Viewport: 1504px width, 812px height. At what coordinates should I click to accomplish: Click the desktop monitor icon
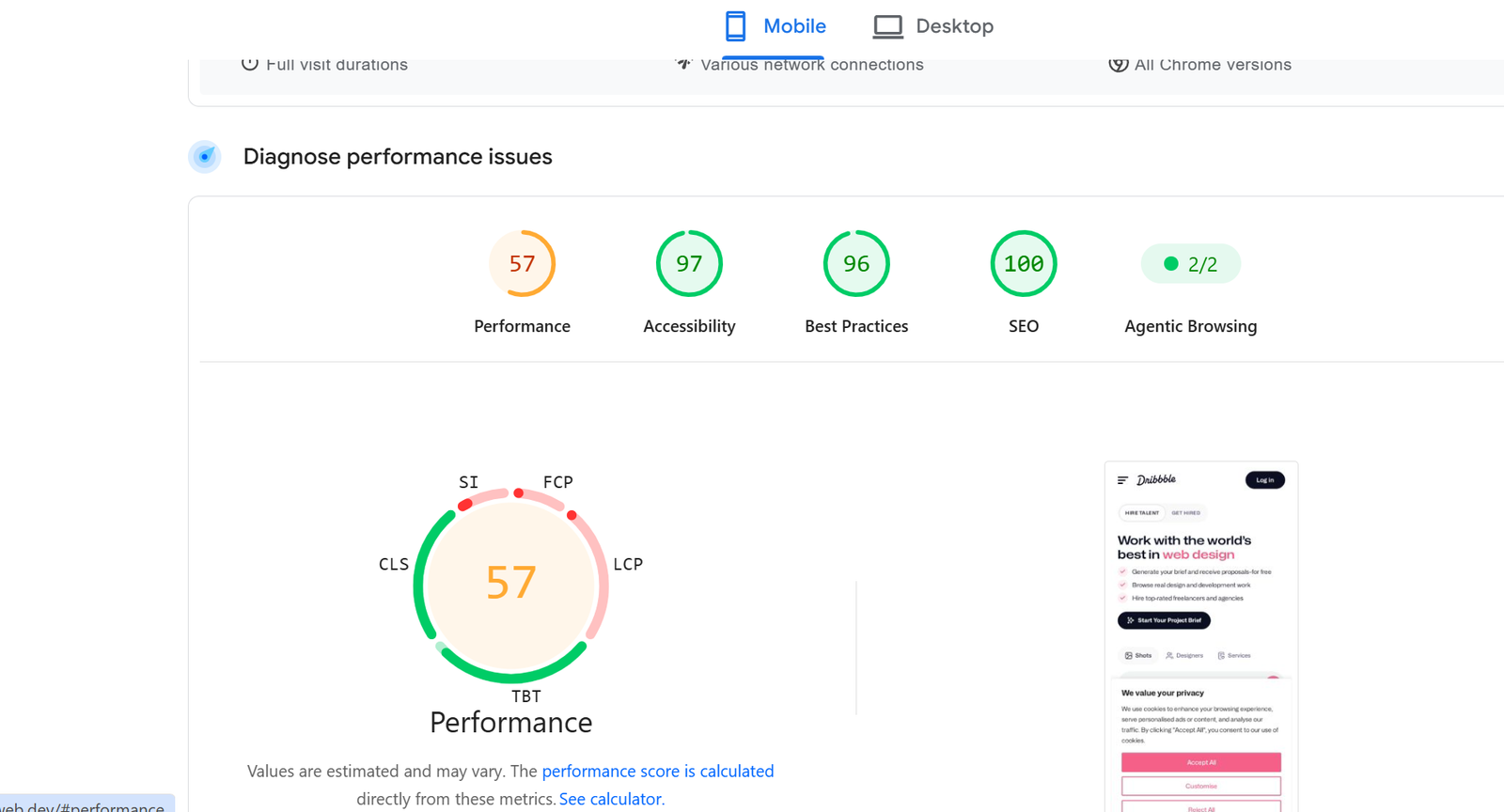pyautogui.click(x=887, y=26)
